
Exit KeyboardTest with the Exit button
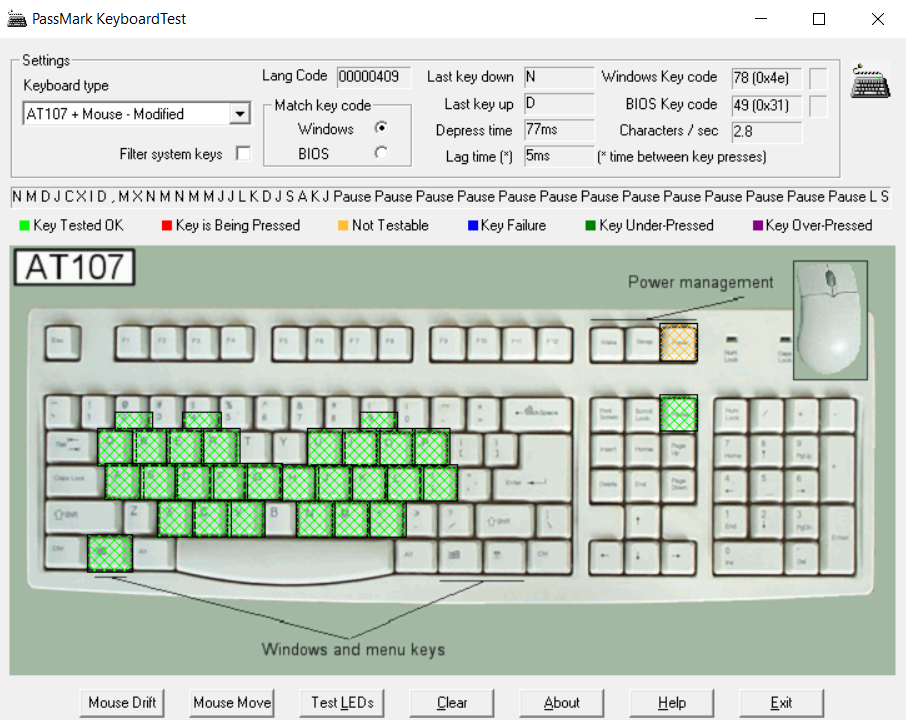pos(781,703)
